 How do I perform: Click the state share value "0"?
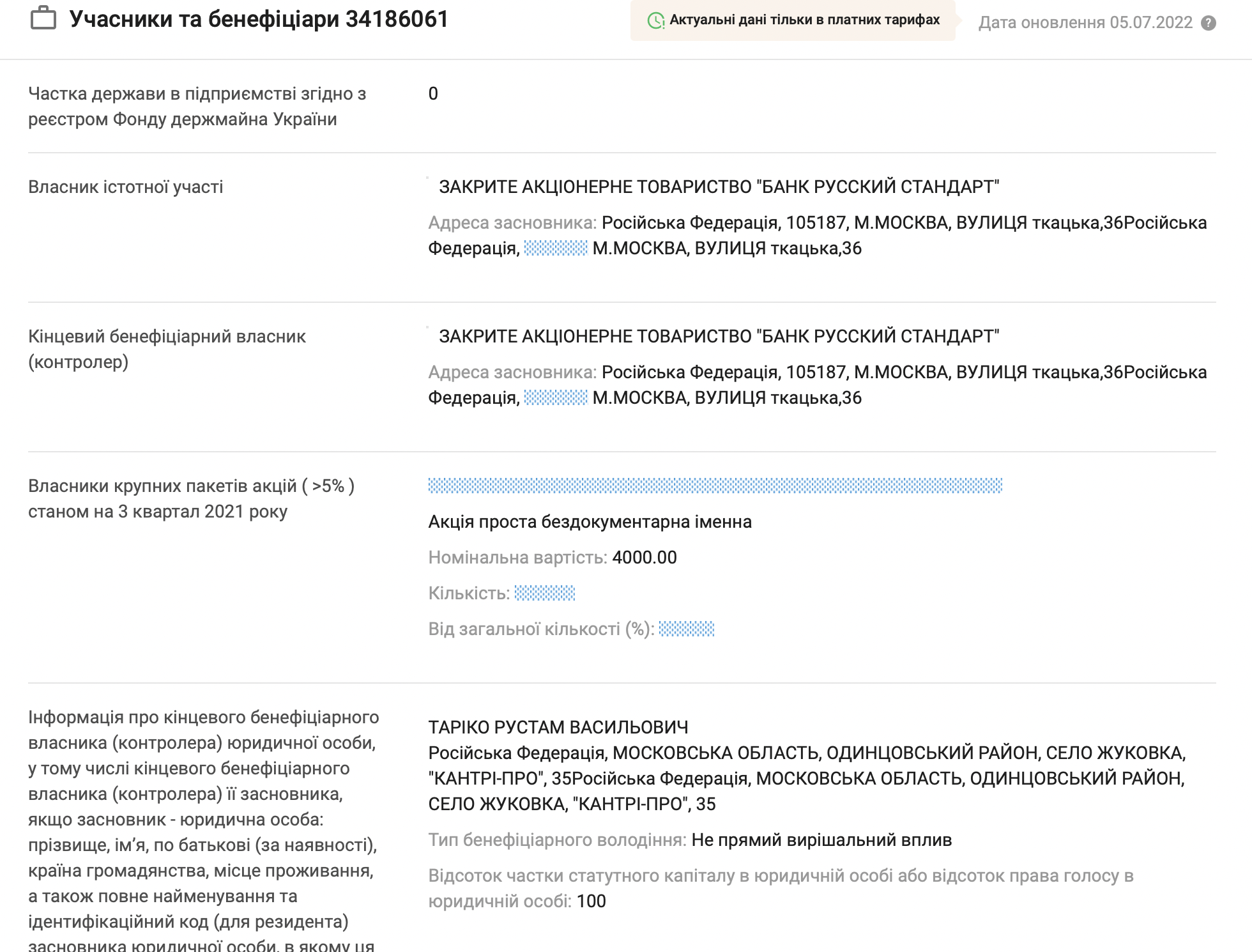coord(433,94)
